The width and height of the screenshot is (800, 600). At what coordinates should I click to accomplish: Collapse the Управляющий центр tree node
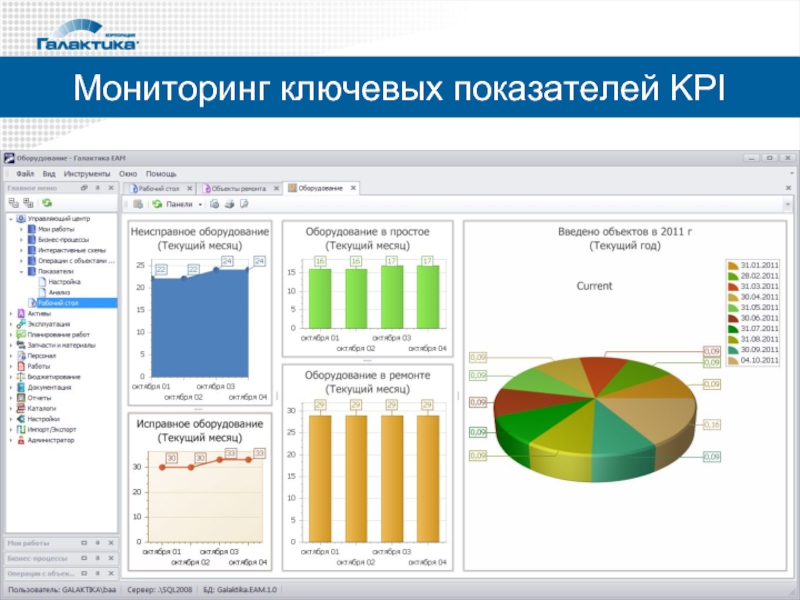[11, 219]
